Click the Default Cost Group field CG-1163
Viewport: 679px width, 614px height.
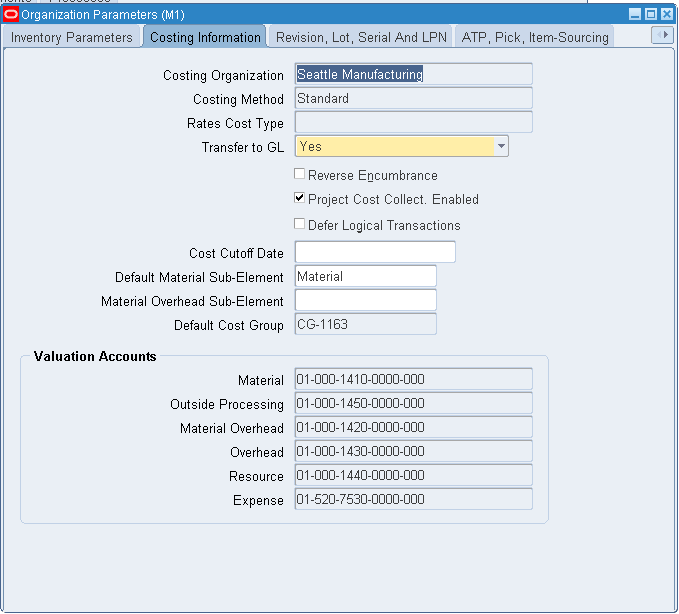click(365, 324)
